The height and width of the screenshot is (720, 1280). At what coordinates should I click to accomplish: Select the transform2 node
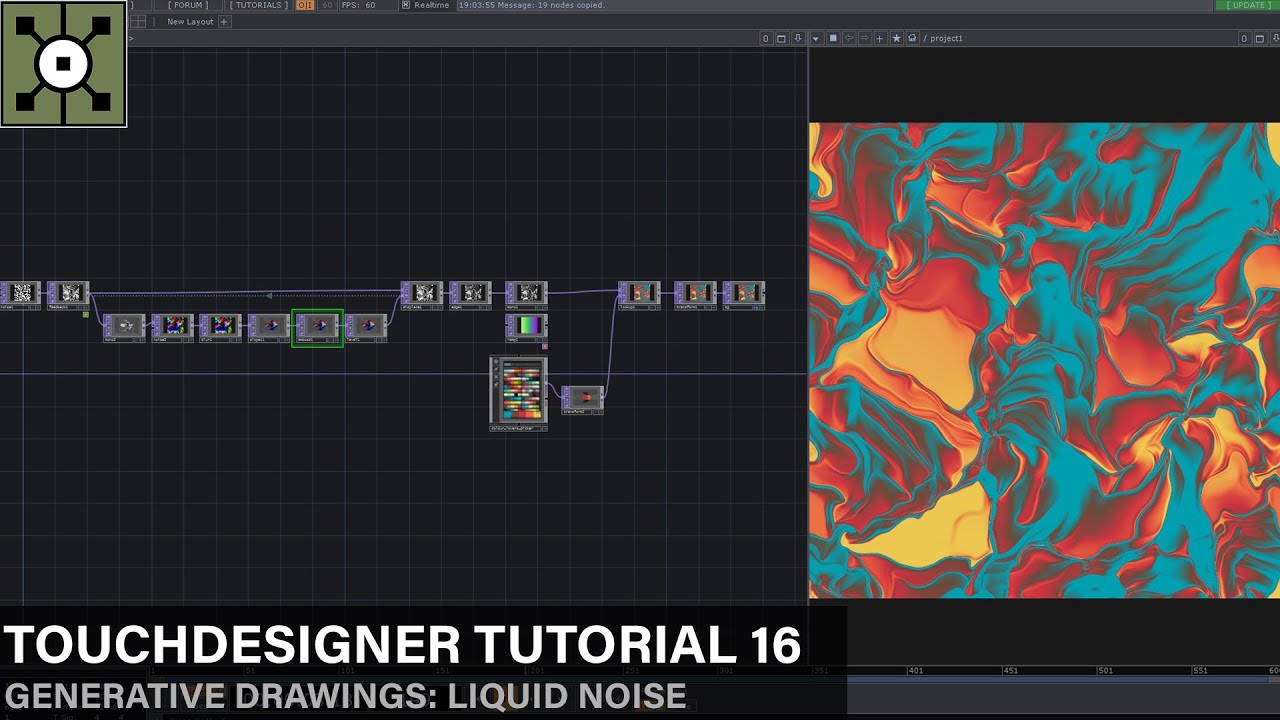[x=582, y=399]
